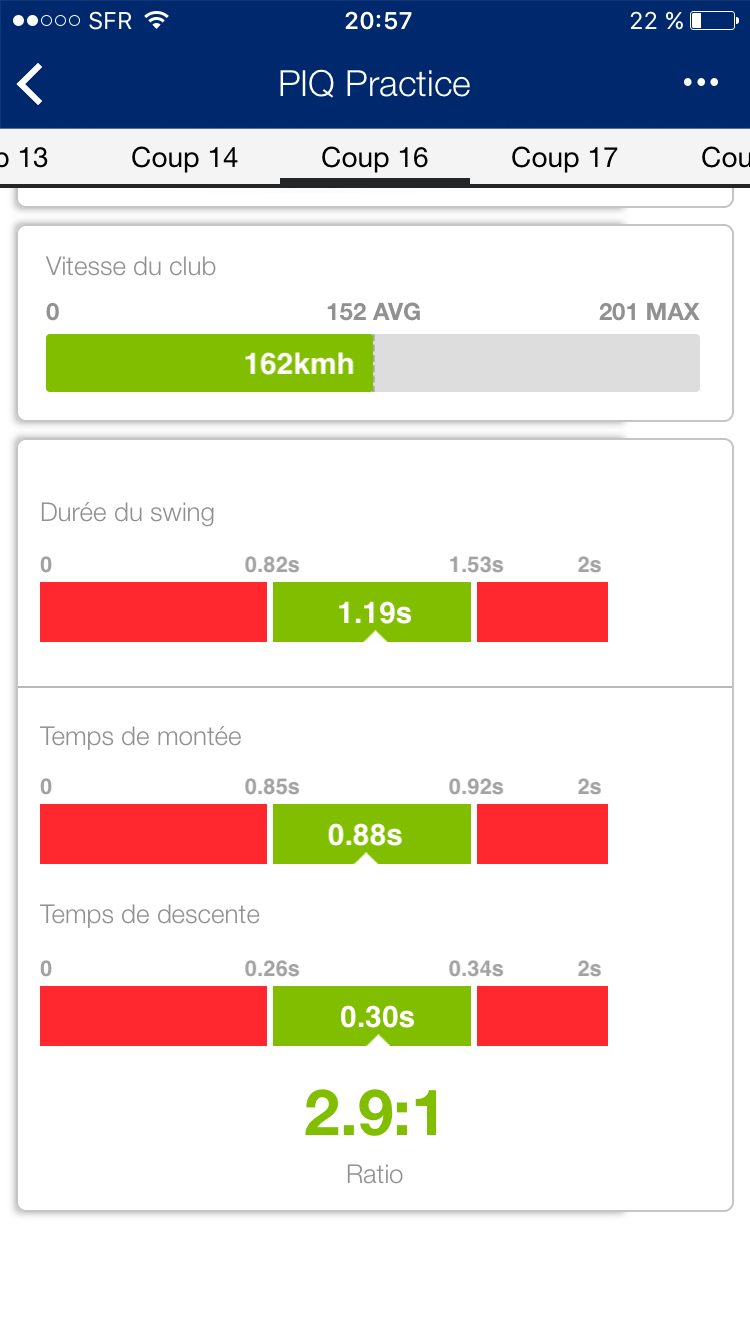750x1334 pixels.
Task: Go to the partially visible Coup 13 tab
Action: pyautogui.click(x=24, y=157)
